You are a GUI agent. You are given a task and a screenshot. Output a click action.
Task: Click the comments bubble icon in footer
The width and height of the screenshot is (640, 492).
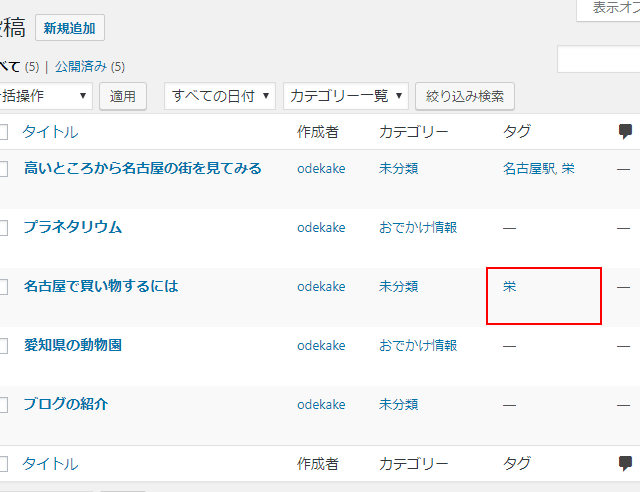click(x=625, y=463)
